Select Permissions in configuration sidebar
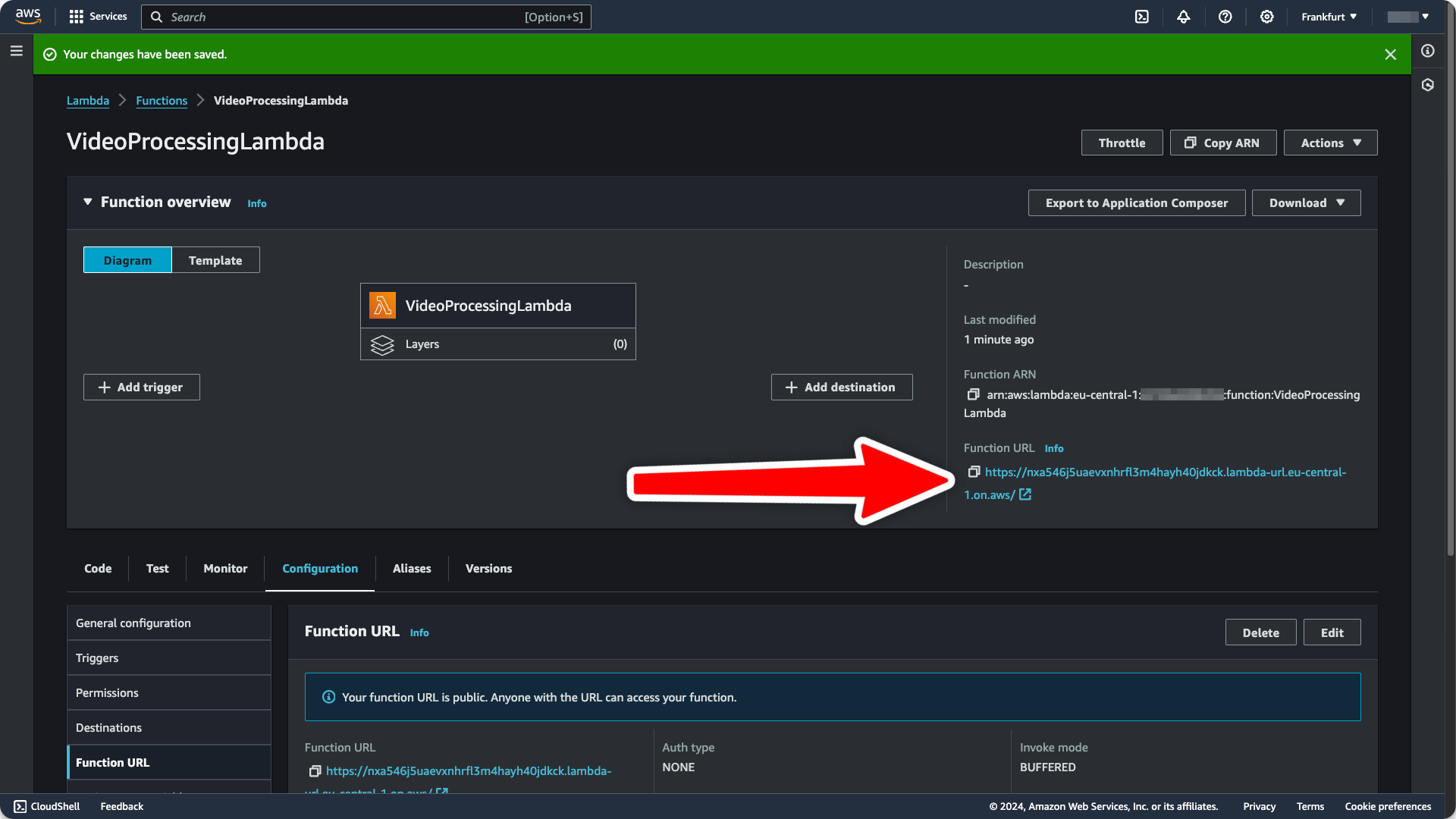The height and width of the screenshot is (819, 1456). pos(107,692)
